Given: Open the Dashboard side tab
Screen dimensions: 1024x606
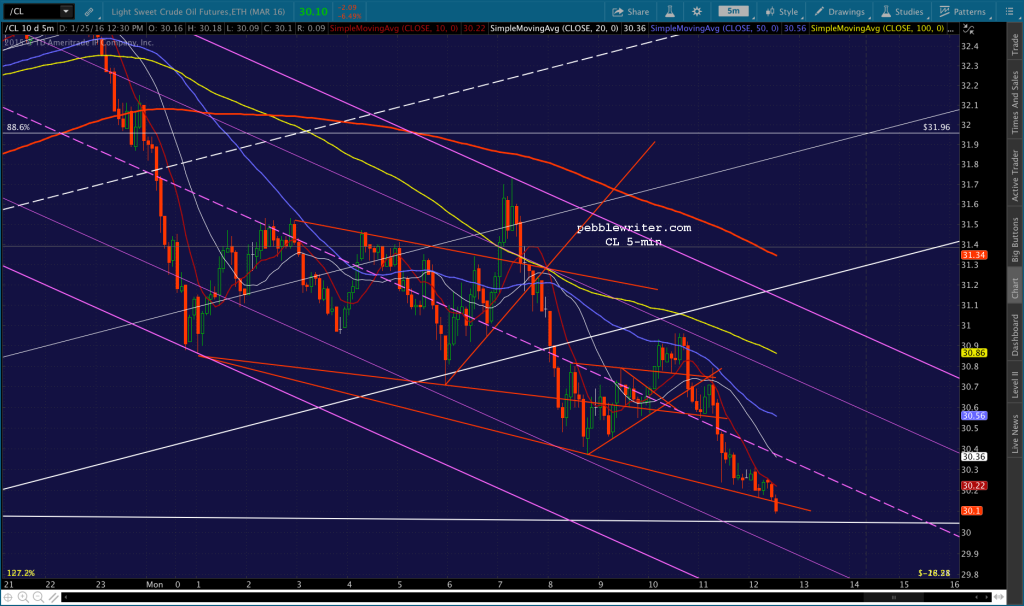Looking at the screenshot, I should point(1015,335).
